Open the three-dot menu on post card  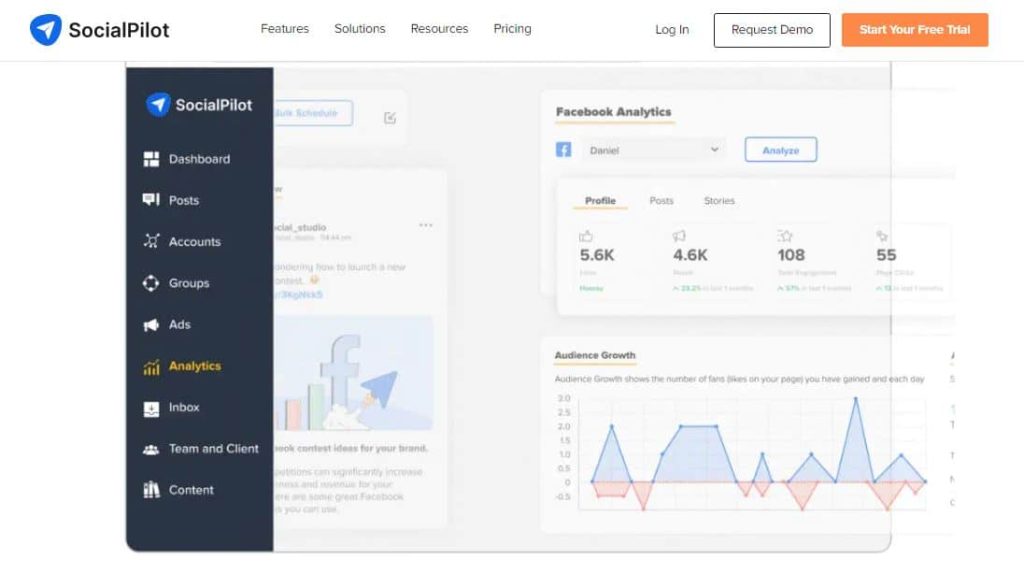[426, 225]
